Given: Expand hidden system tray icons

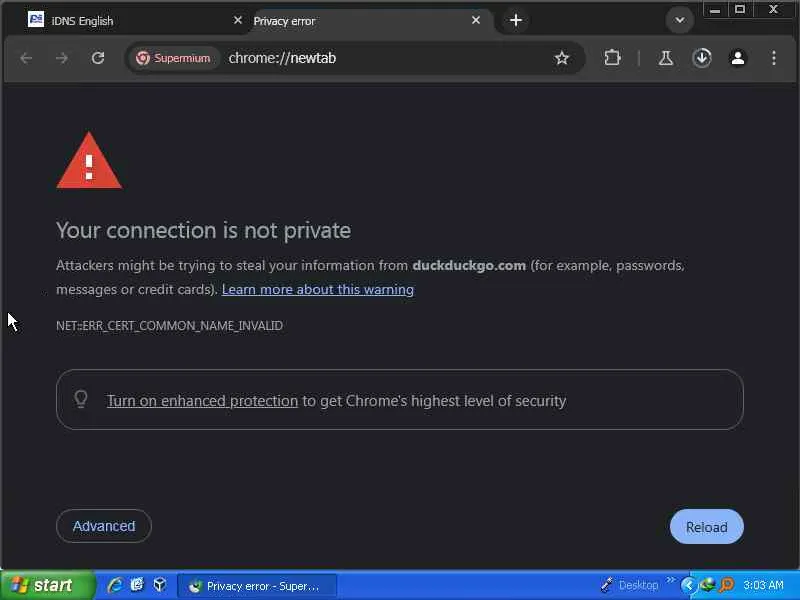Looking at the screenshot, I should [x=688, y=585].
